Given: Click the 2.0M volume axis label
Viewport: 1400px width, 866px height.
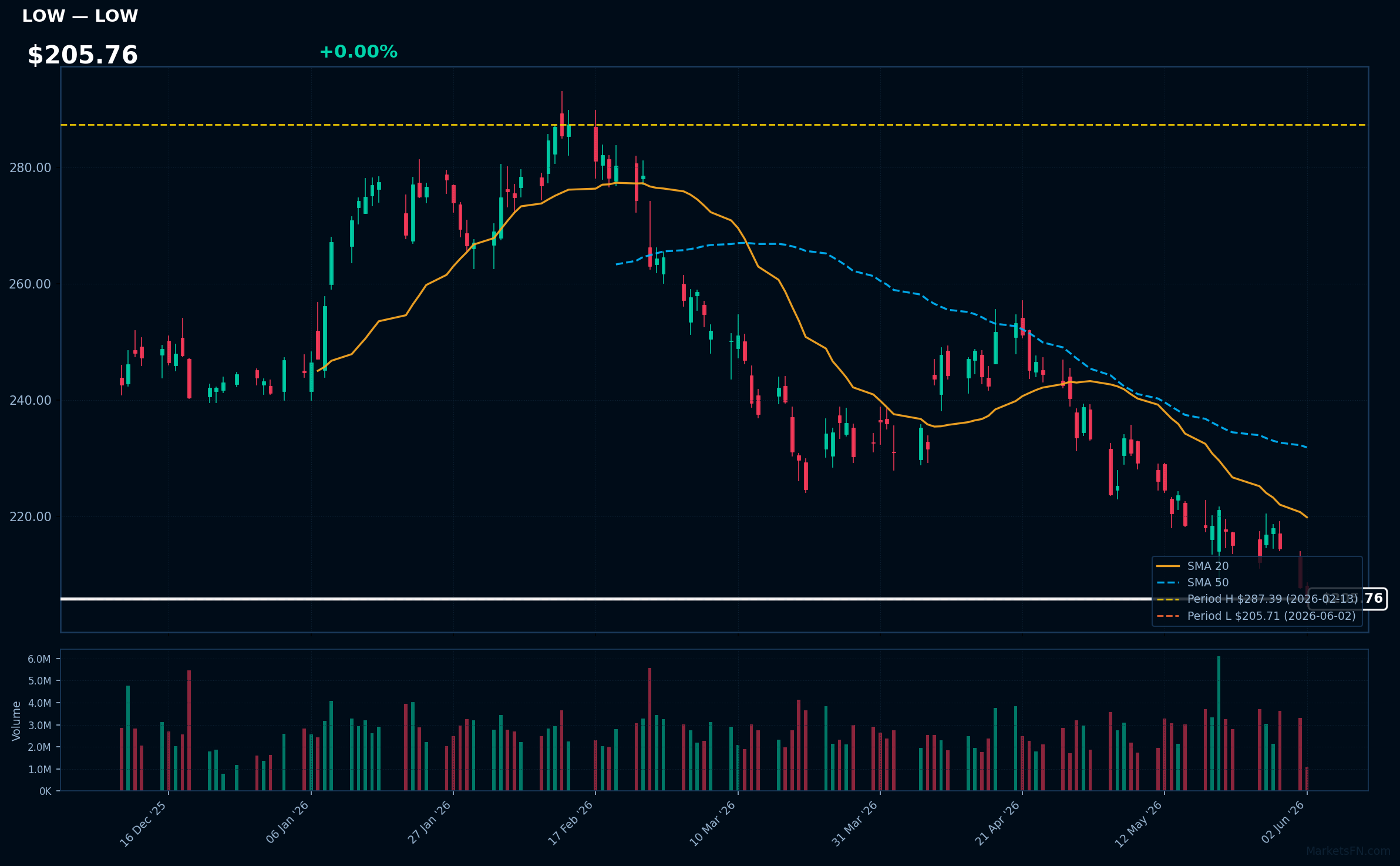Looking at the screenshot, I should pos(39,747).
